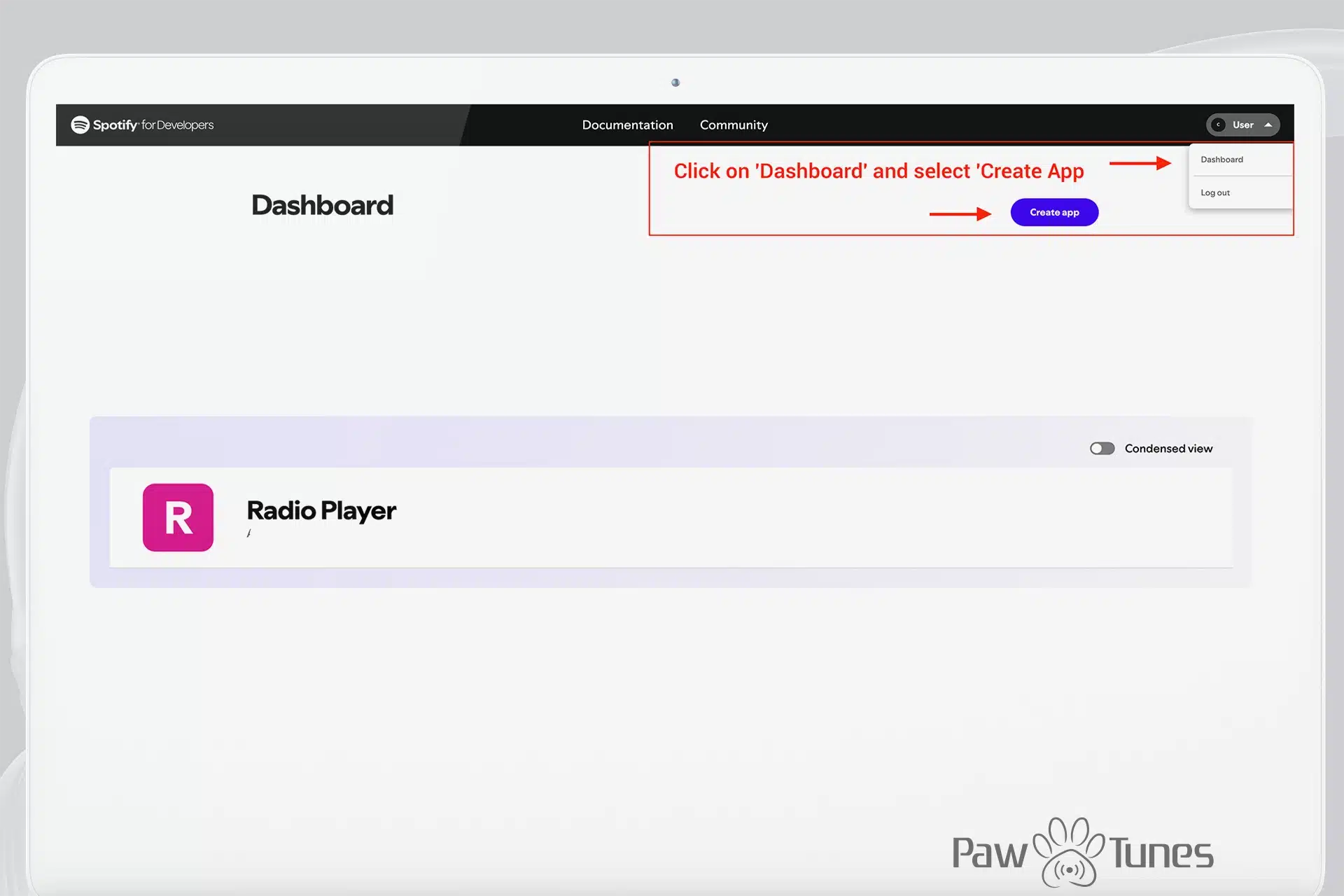Screen dimensions: 1344x896
Task: Click the Create app button
Action: 1054,212
